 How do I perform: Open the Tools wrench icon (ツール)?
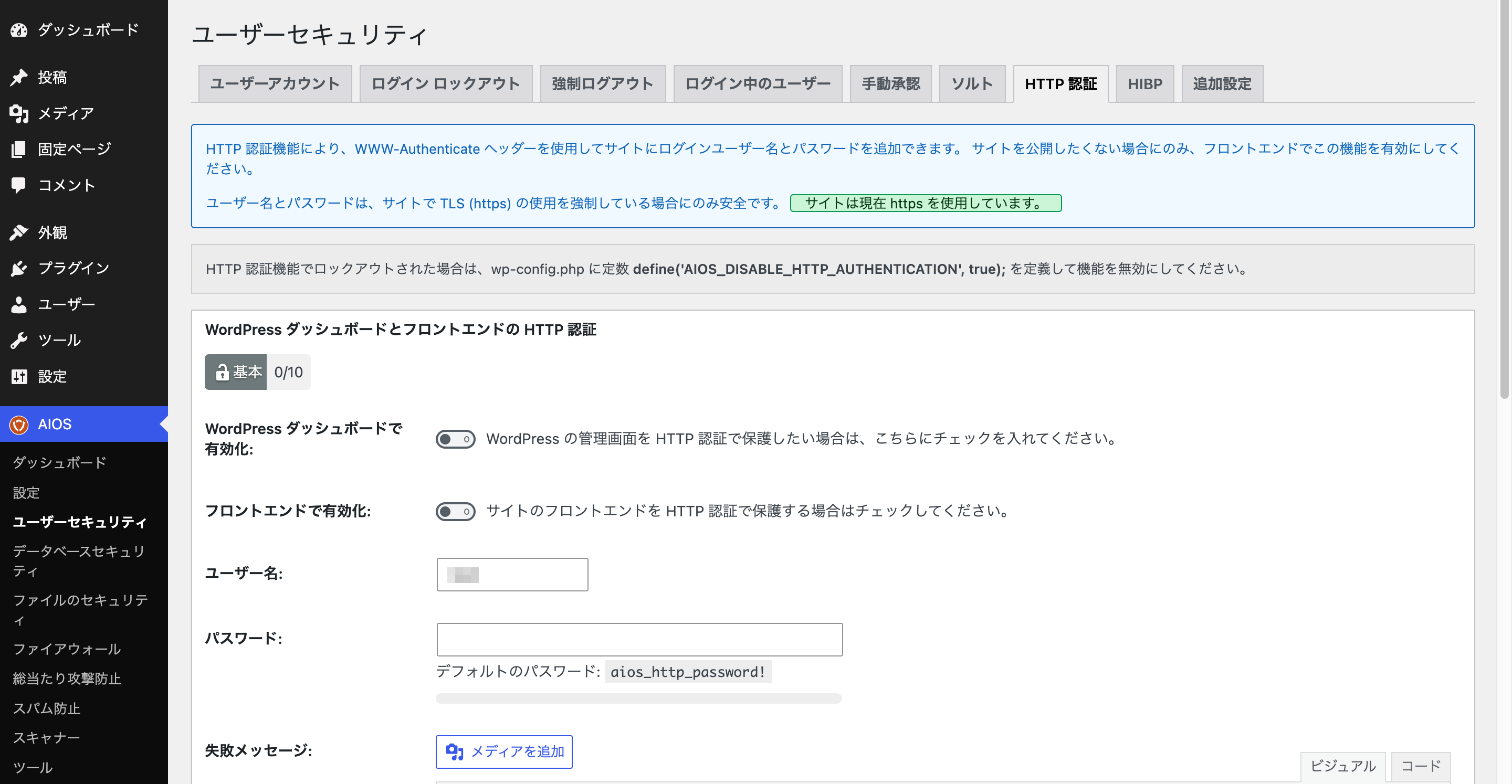point(19,341)
